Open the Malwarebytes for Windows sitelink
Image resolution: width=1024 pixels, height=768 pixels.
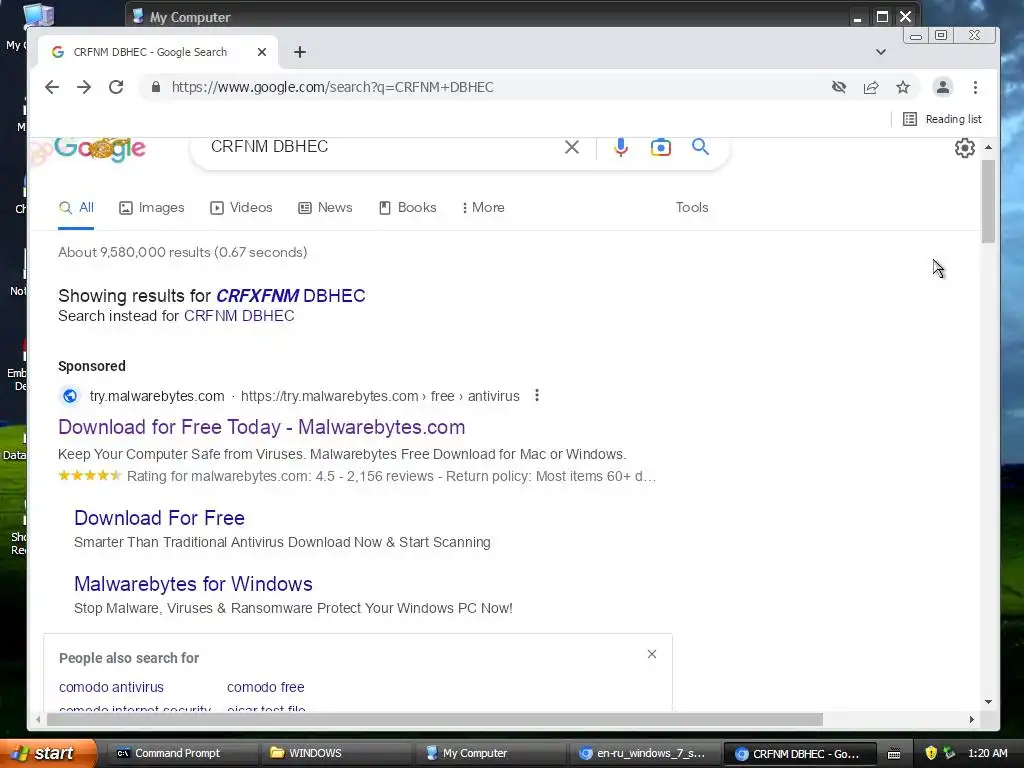tap(193, 584)
